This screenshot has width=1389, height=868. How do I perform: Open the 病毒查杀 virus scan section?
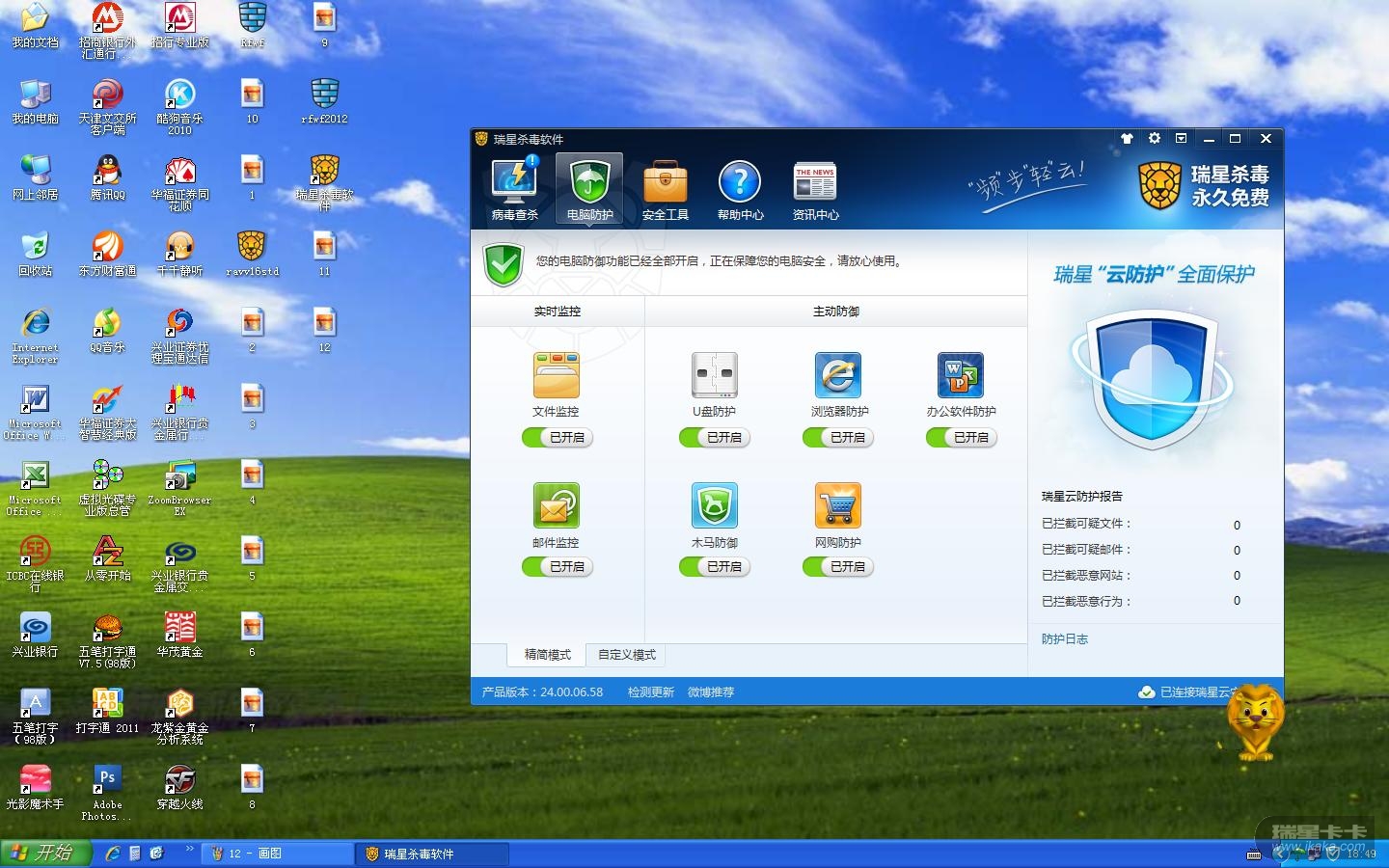pos(515,190)
